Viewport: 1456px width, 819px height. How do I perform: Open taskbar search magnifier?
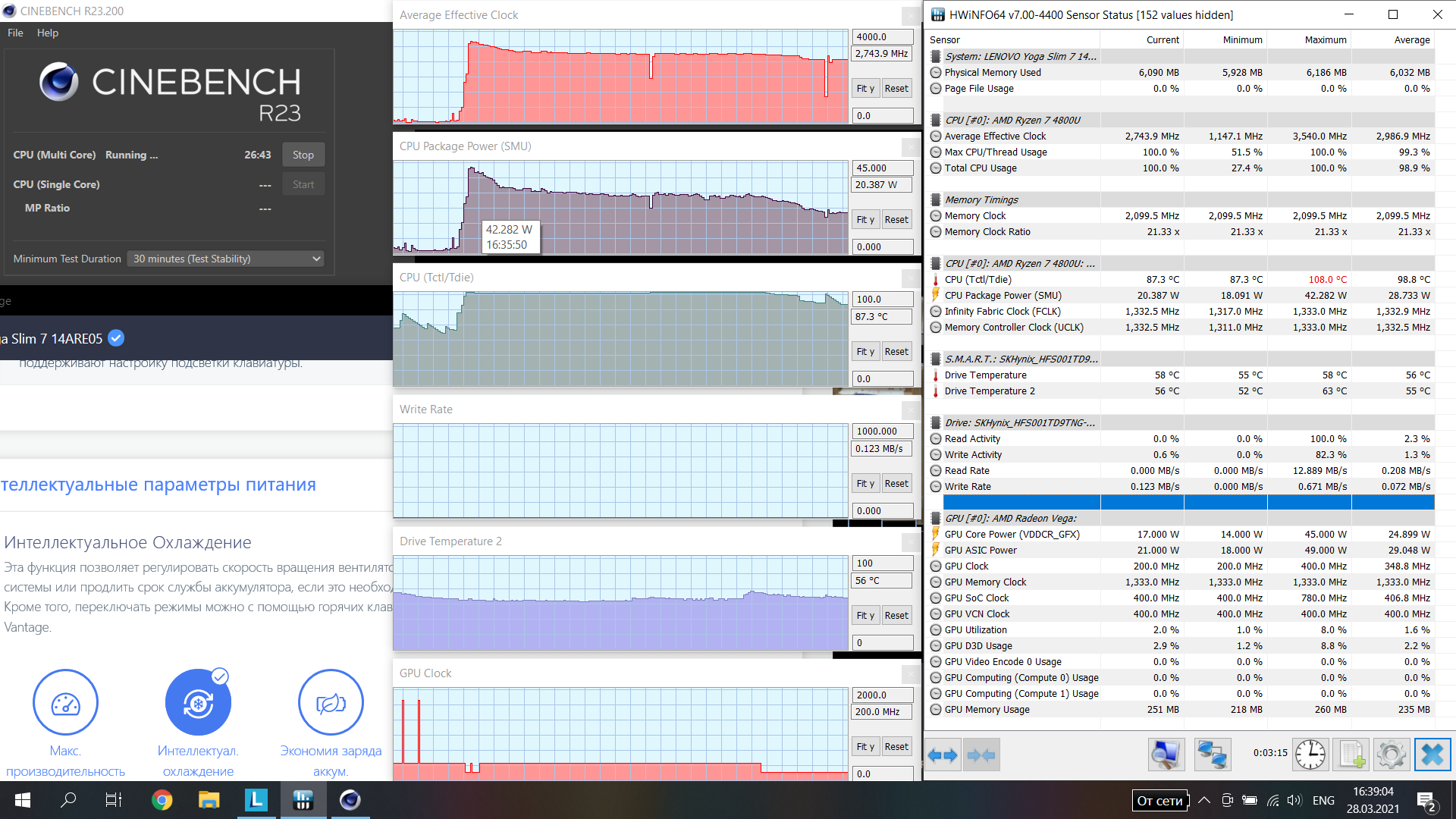pos(68,800)
